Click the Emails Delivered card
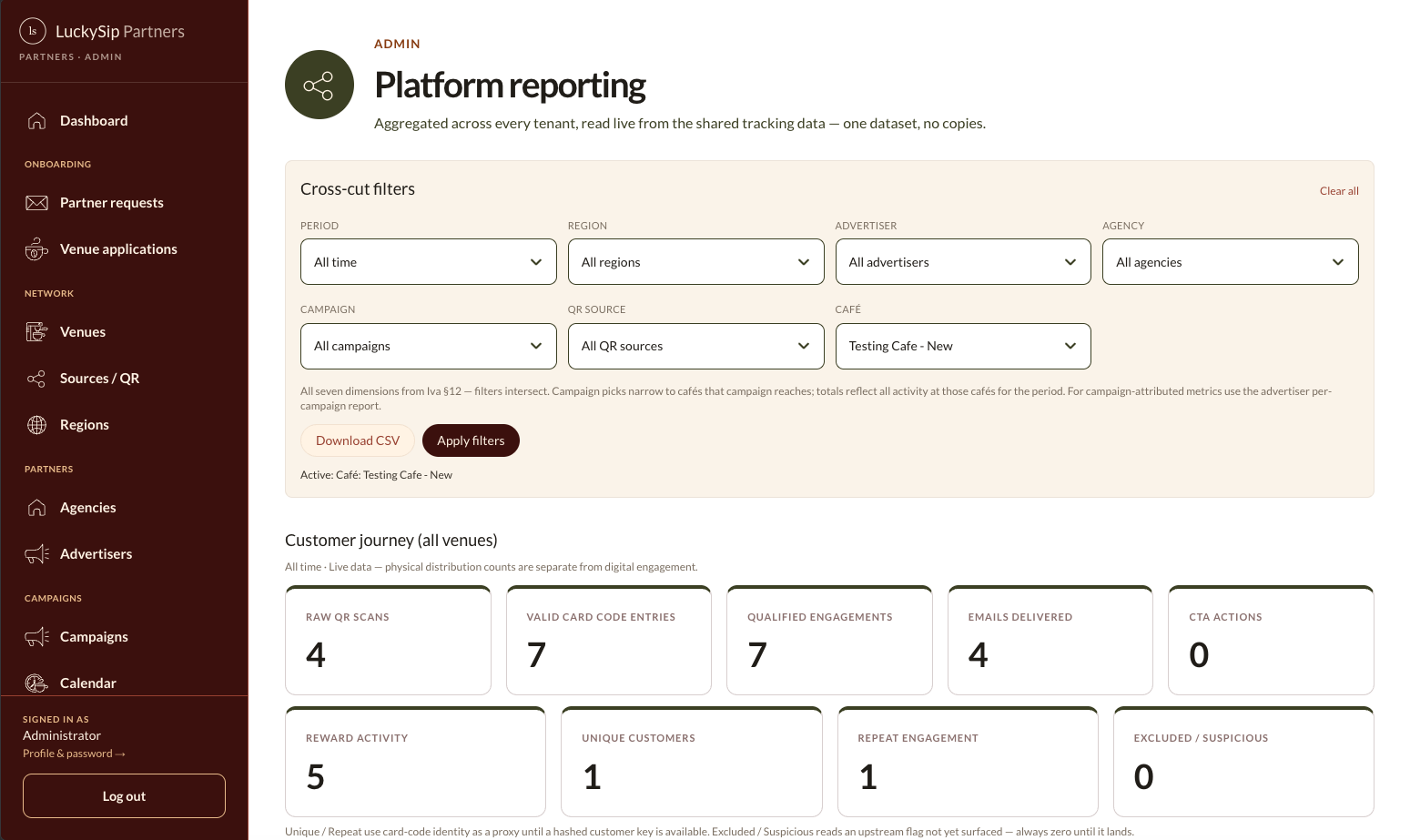Screen dimensions: 1410x840 point(1050,641)
